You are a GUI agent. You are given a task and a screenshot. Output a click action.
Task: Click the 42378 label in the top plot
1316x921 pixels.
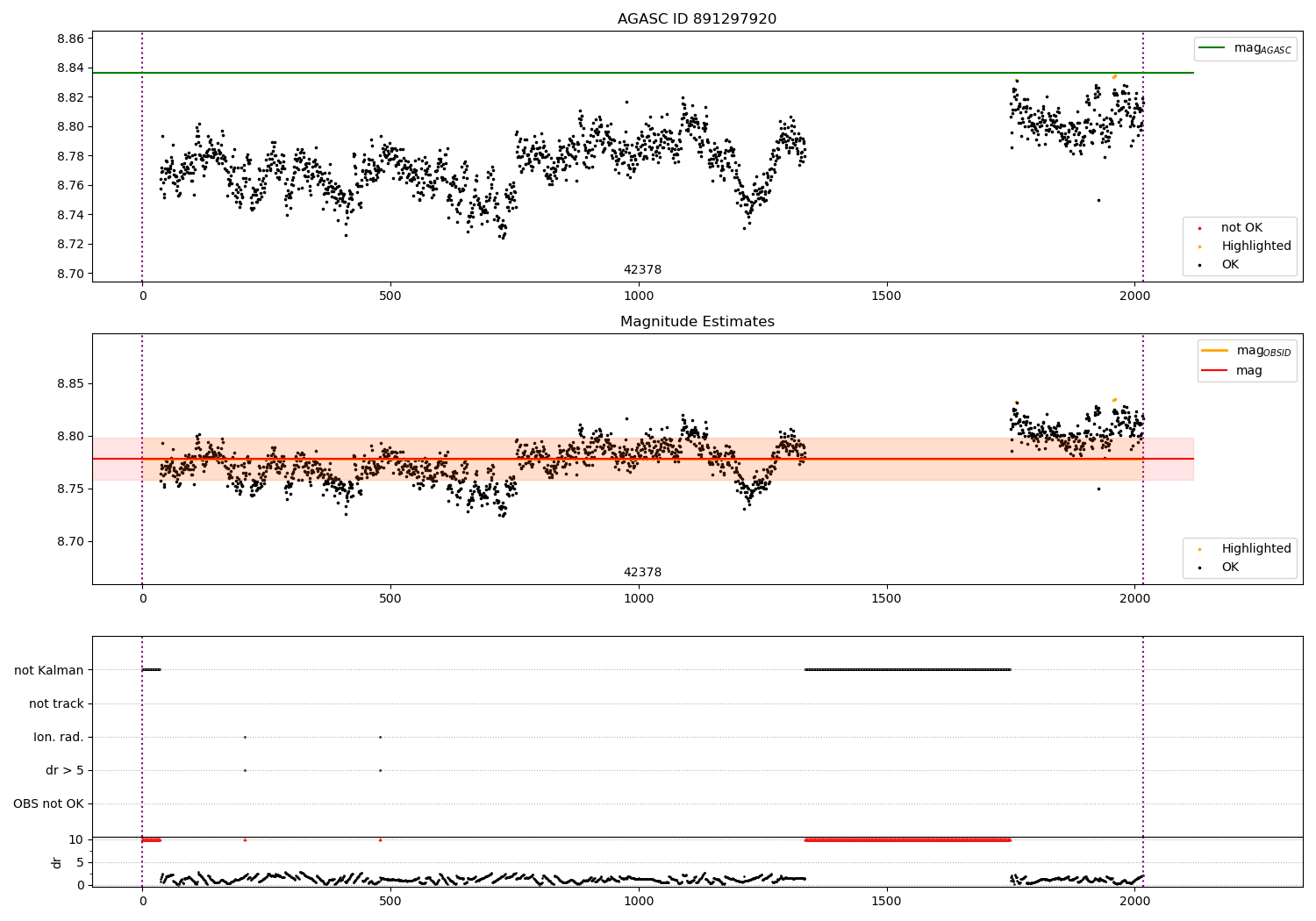point(642,270)
